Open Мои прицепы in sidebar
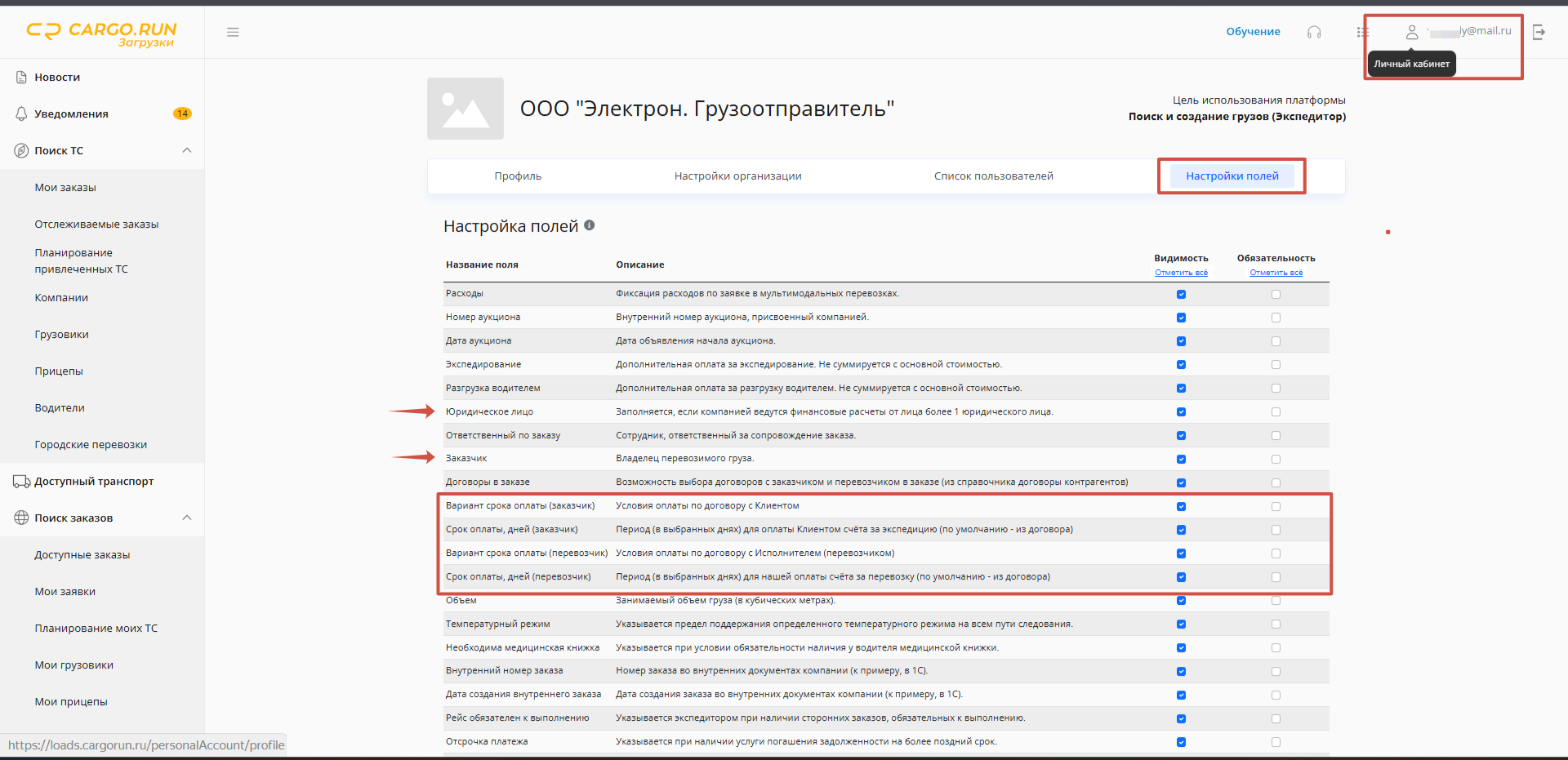Image resolution: width=1568 pixels, height=760 pixels. 71,701
